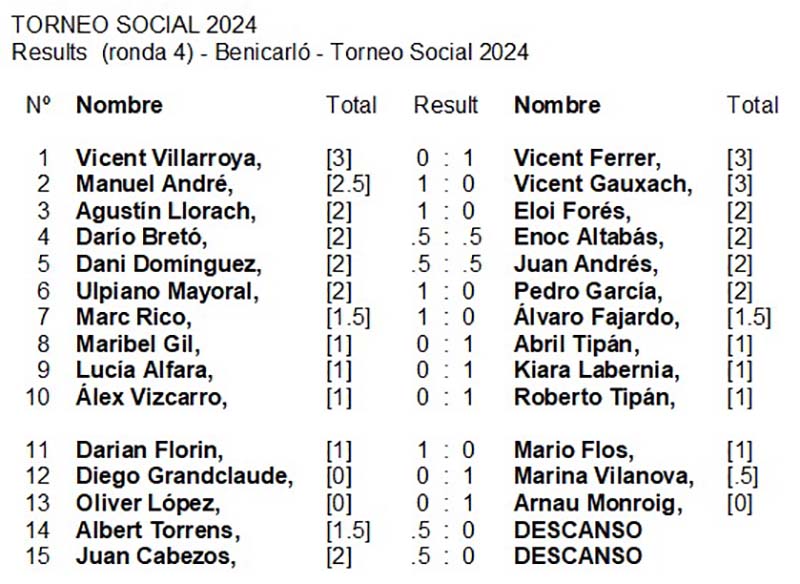Select Kiara Labernia entry
The width and height of the screenshot is (800, 584).
click(596, 370)
